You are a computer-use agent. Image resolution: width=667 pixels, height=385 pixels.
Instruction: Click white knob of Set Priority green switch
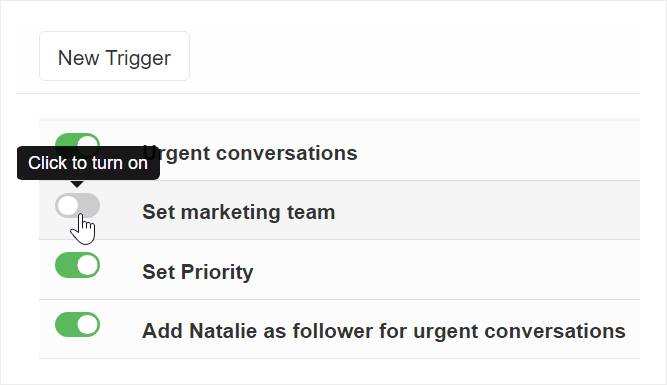(88, 265)
